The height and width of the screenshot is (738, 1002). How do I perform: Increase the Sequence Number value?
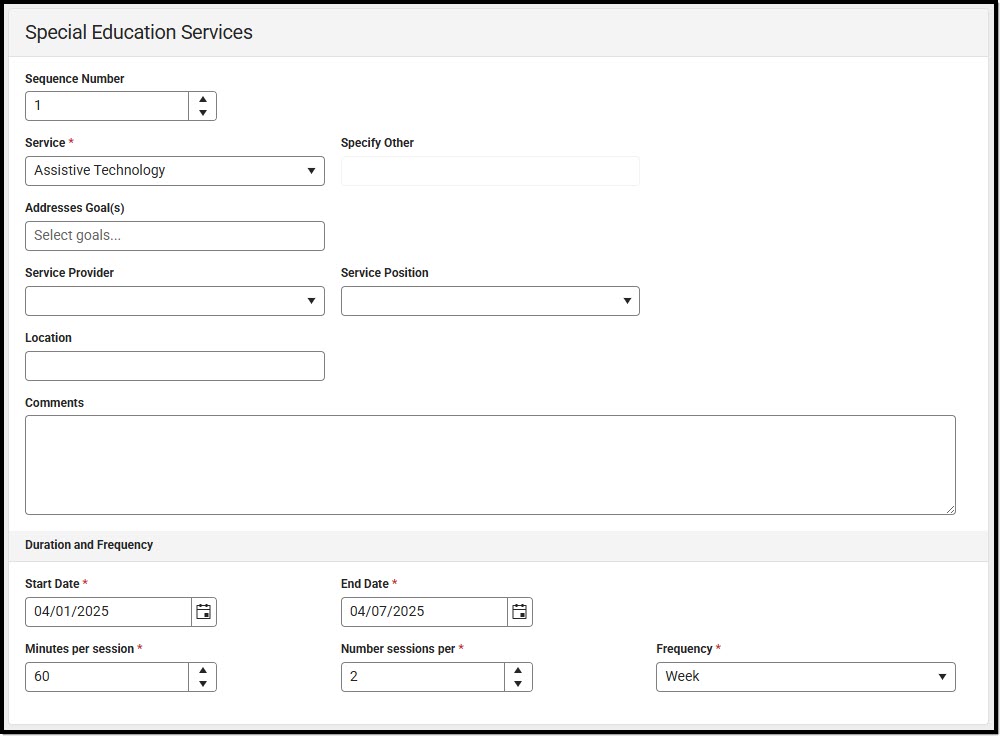pos(203,99)
